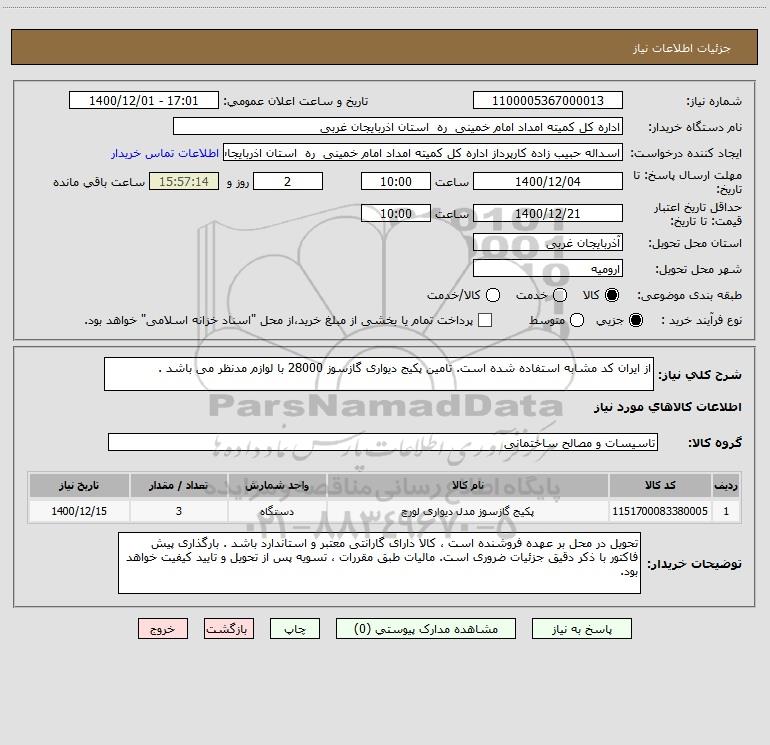Viewport: 770px width, 745px height.
Task: Click the نام کالا column header
Action: (468, 485)
